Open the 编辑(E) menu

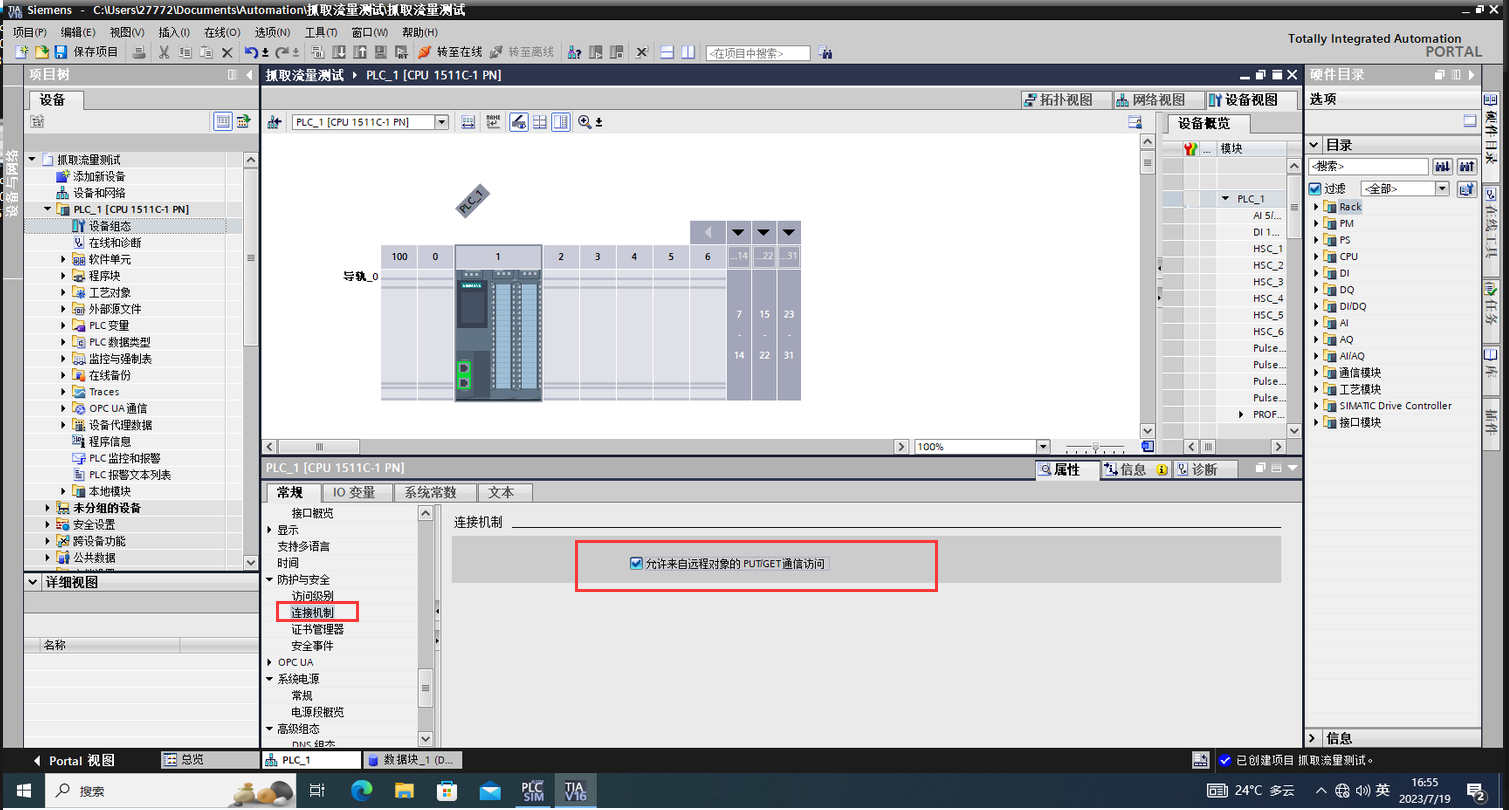tap(78, 32)
